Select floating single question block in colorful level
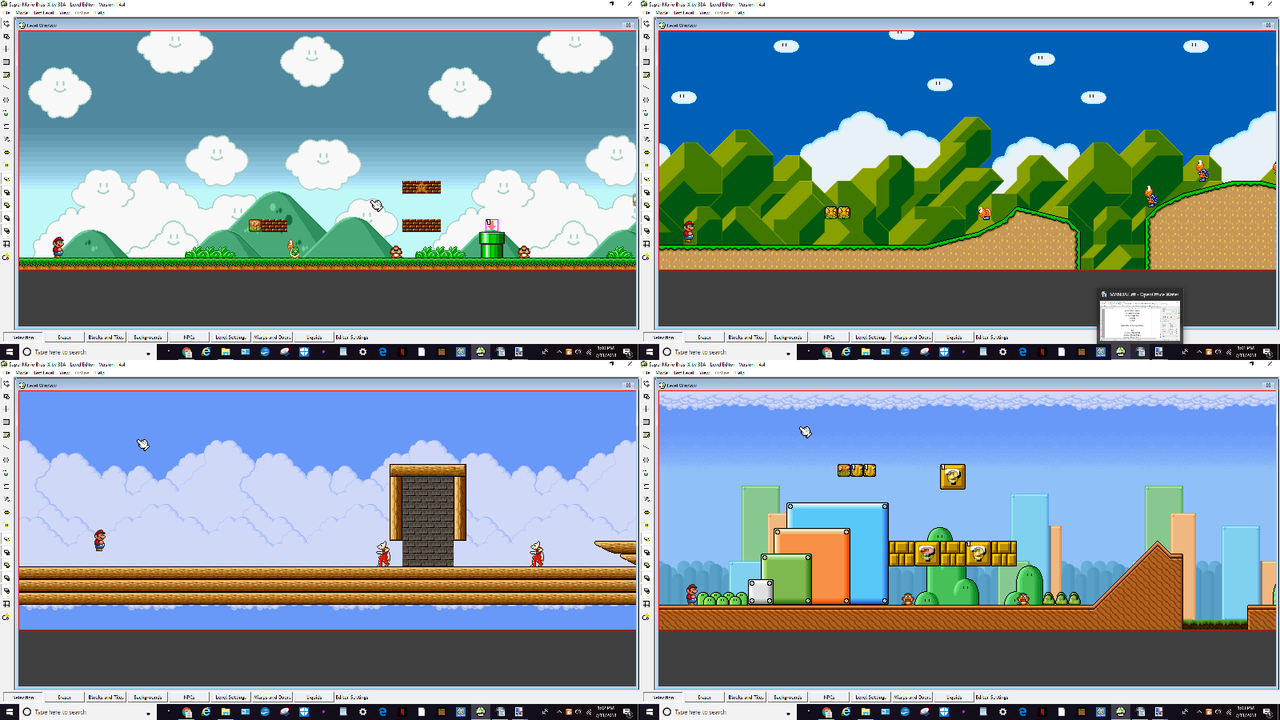The image size is (1280, 720). coord(953,477)
